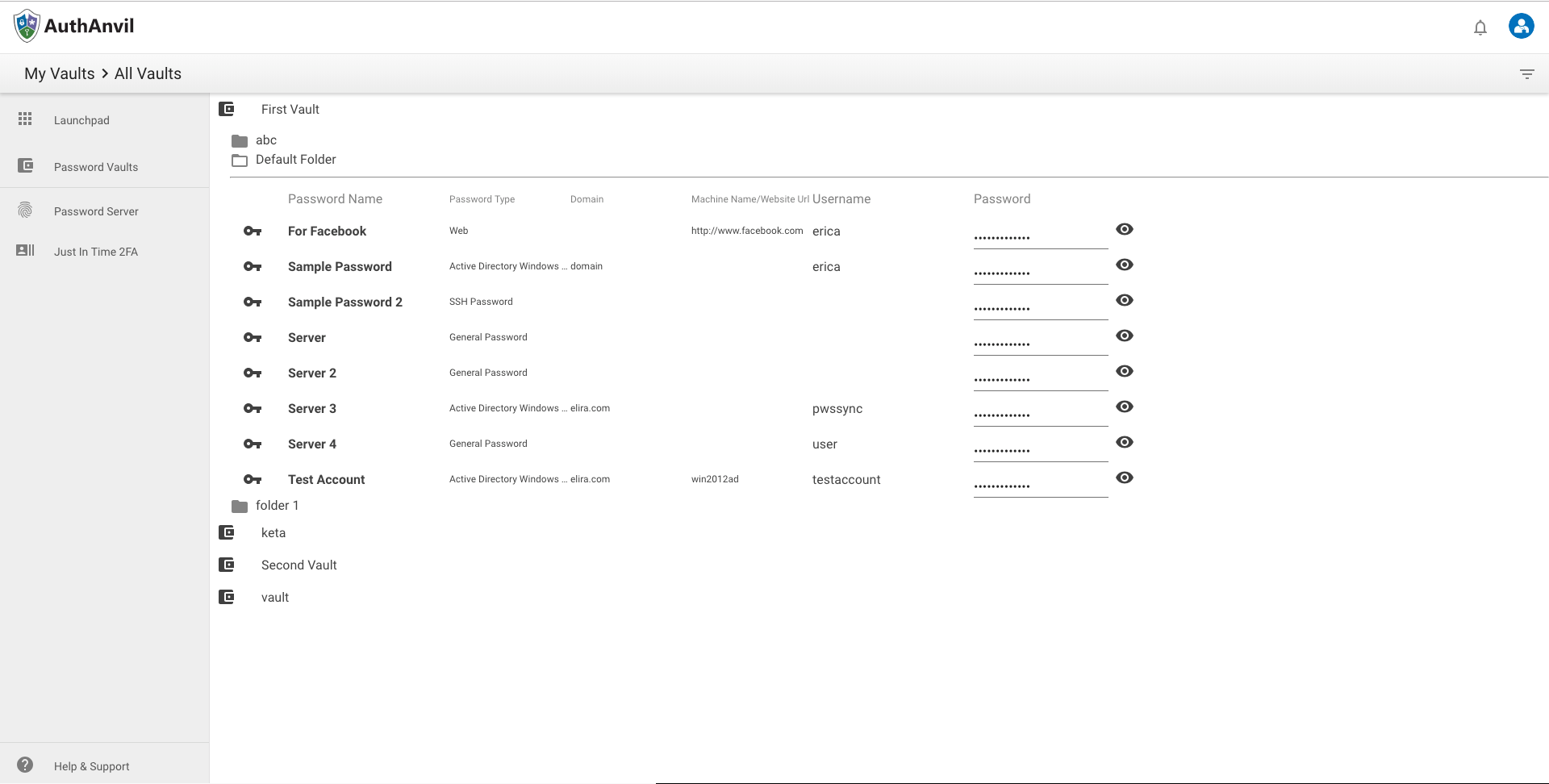The width and height of the screenshot is (1549, 784).
Task: Show the Server 4 password
Action: point(1125,442)
